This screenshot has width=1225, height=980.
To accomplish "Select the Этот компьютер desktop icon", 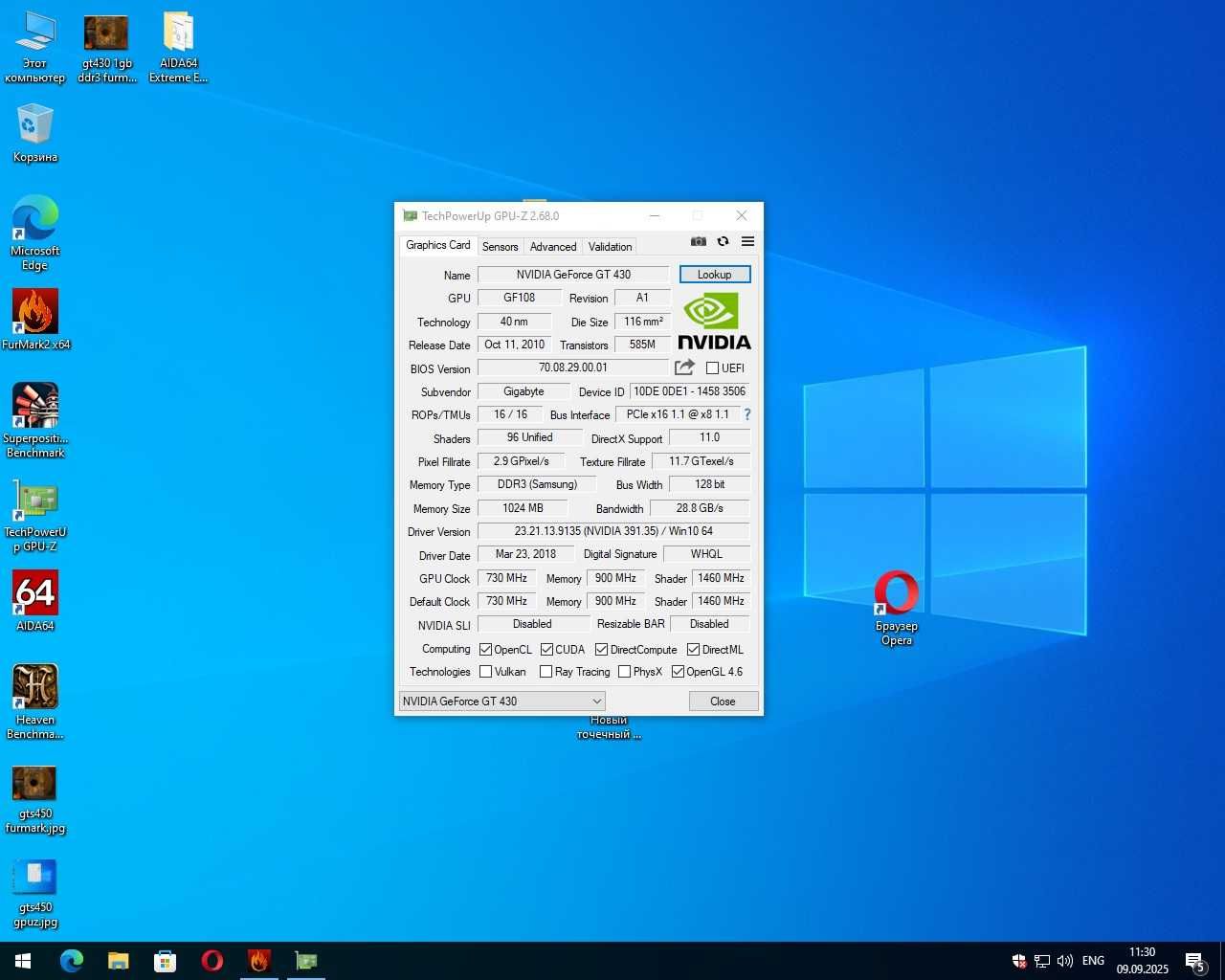I will click(x=35, y=48).
